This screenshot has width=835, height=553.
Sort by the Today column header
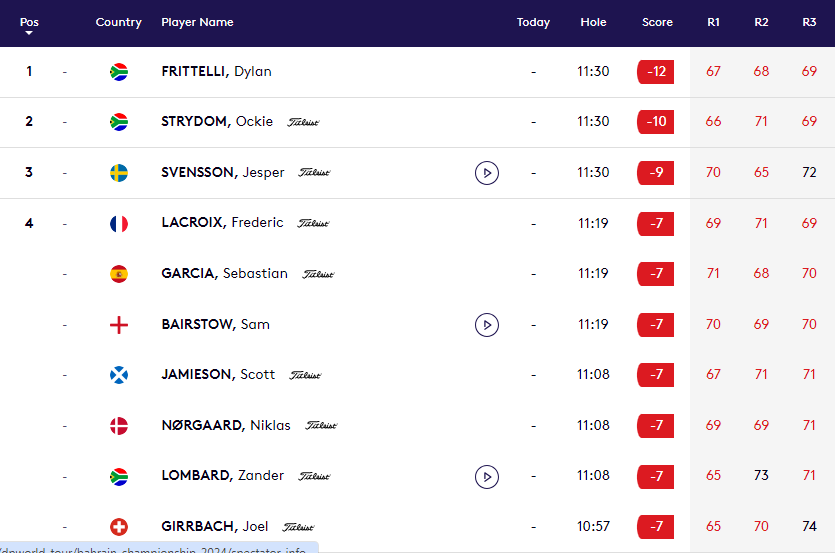533,22
